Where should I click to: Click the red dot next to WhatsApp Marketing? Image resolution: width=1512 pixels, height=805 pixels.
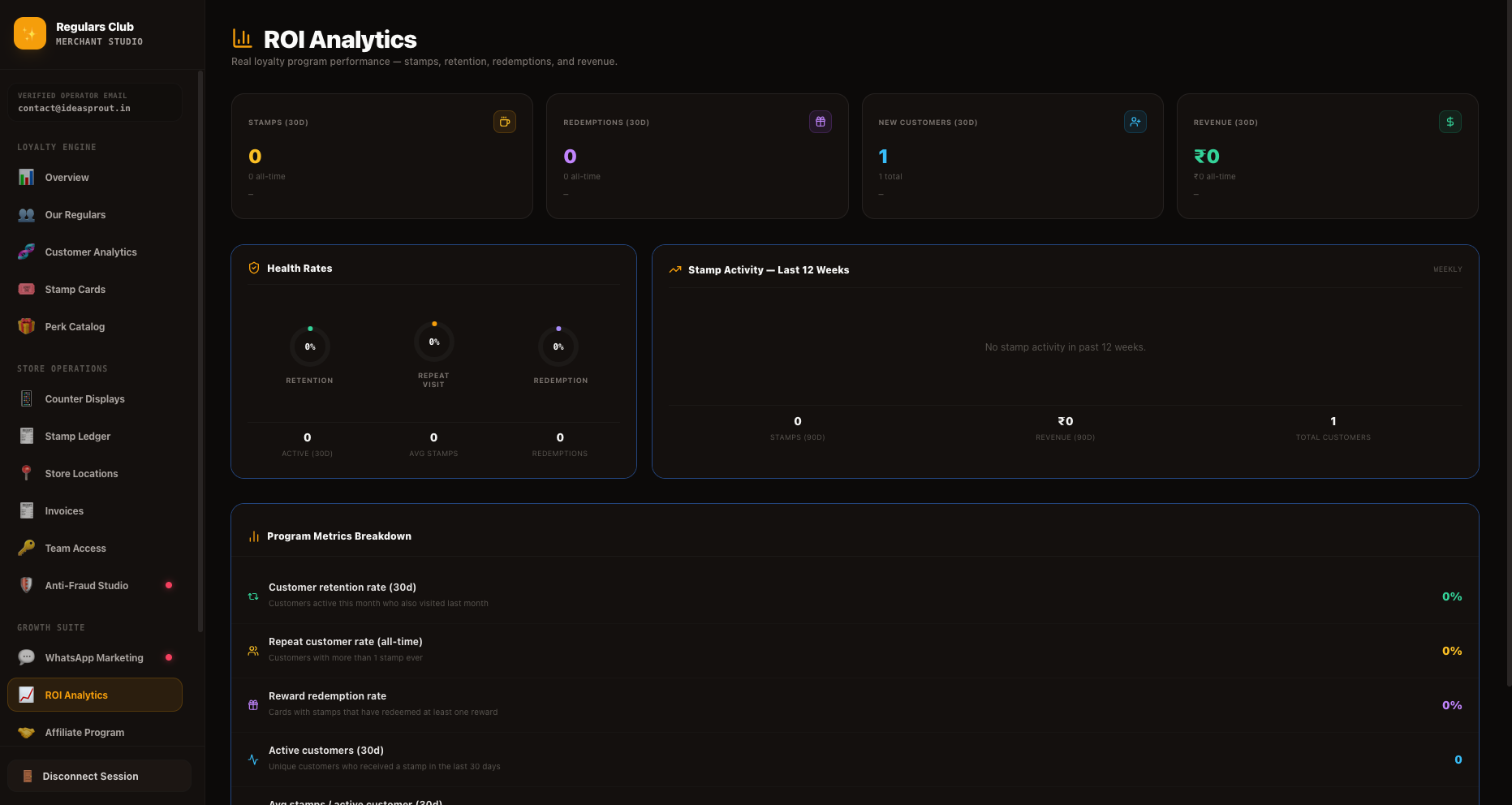(169, 657)
